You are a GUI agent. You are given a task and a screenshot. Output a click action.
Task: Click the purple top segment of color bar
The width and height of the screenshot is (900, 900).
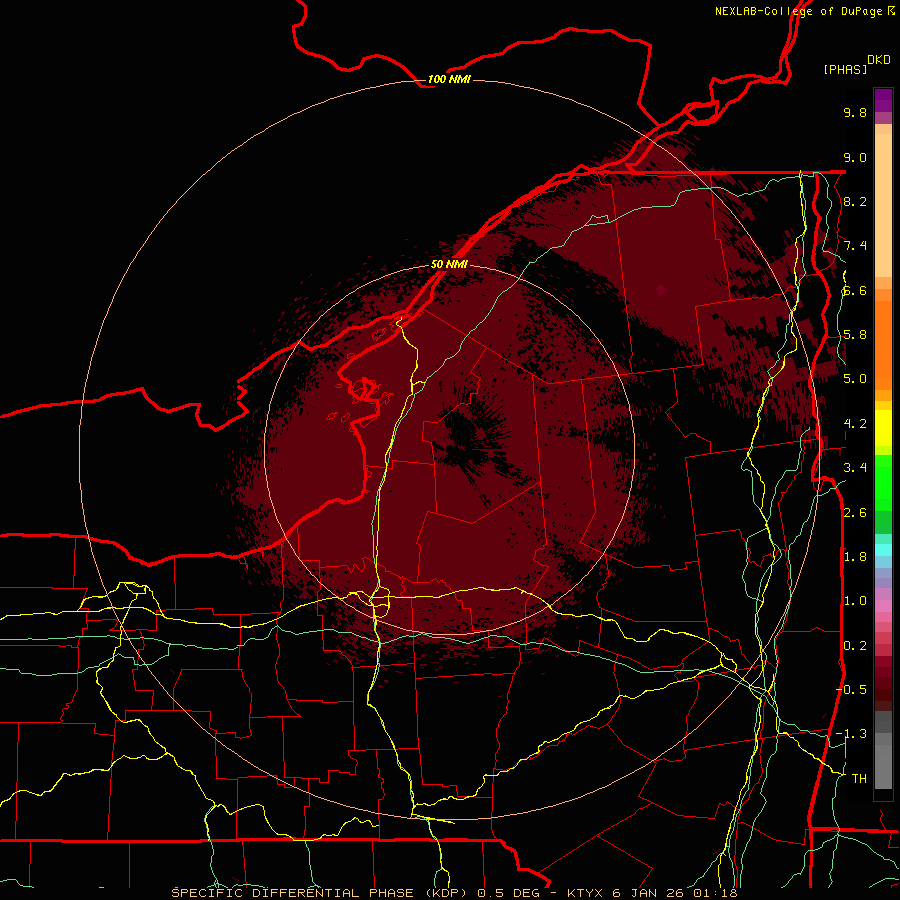883,100
